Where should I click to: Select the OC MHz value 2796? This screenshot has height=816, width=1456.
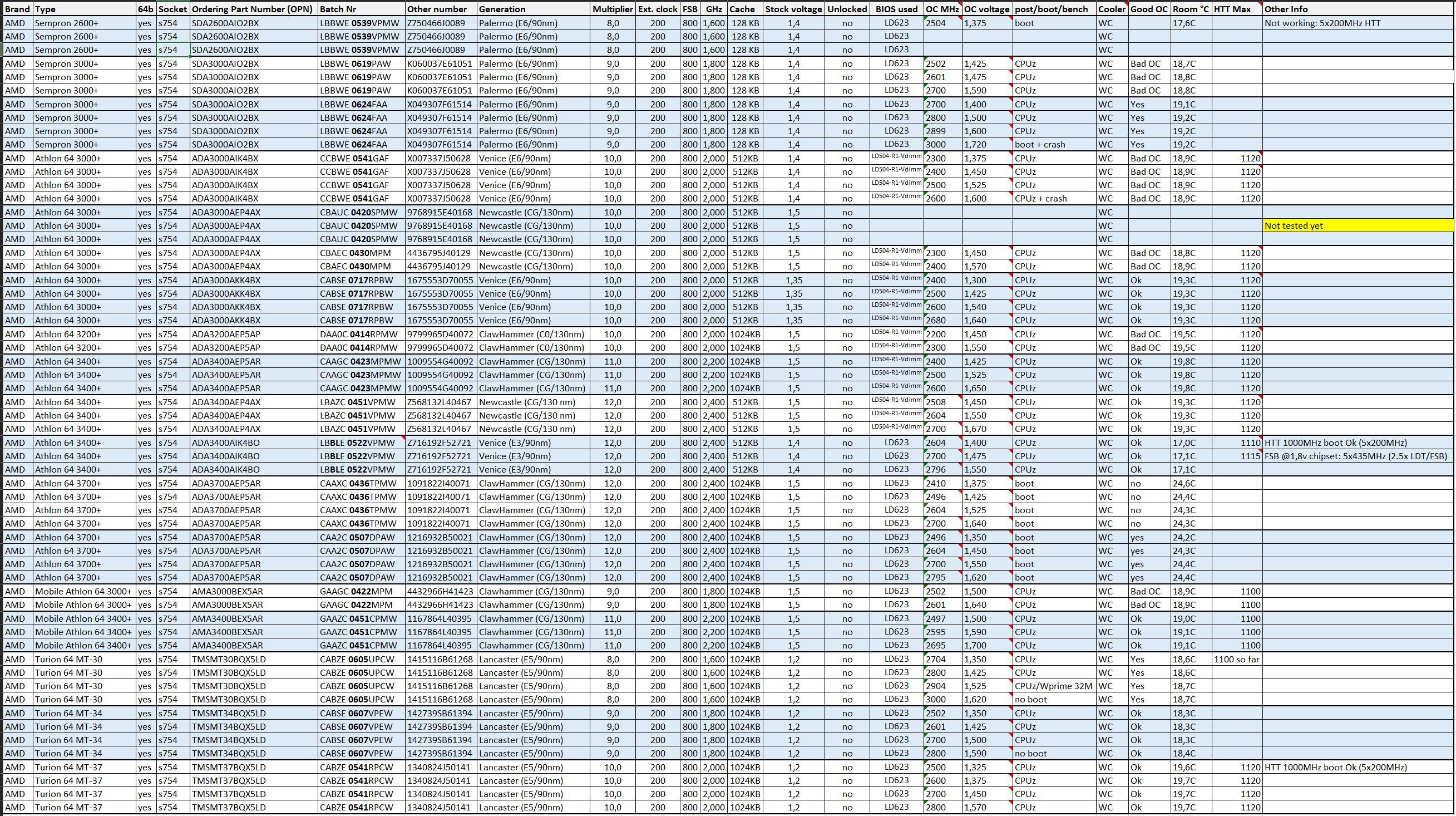click(943, 469)
